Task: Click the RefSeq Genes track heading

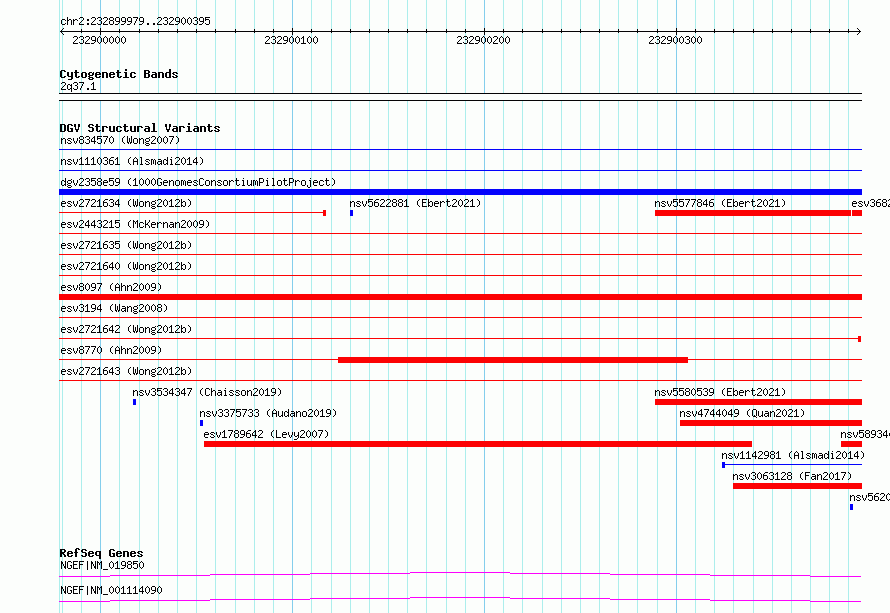Action: [x=101, y=553]
